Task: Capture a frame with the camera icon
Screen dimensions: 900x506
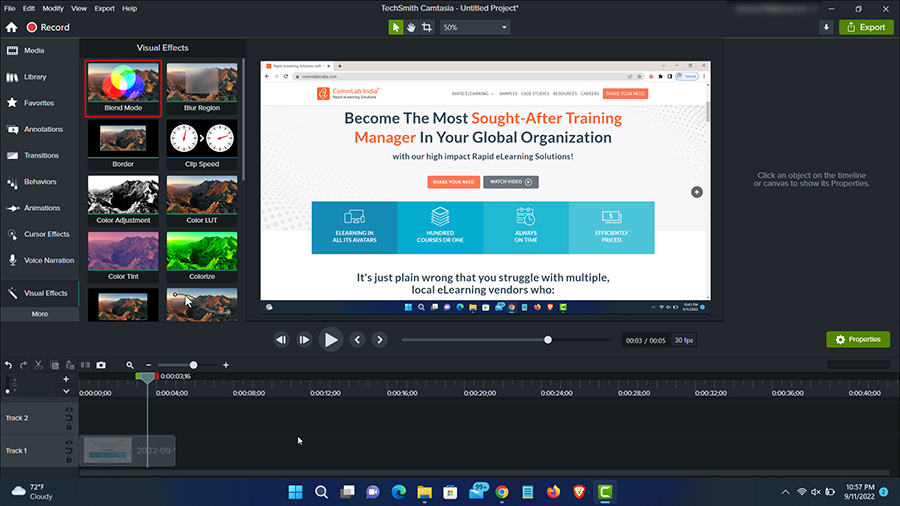Action: point(101,365)
